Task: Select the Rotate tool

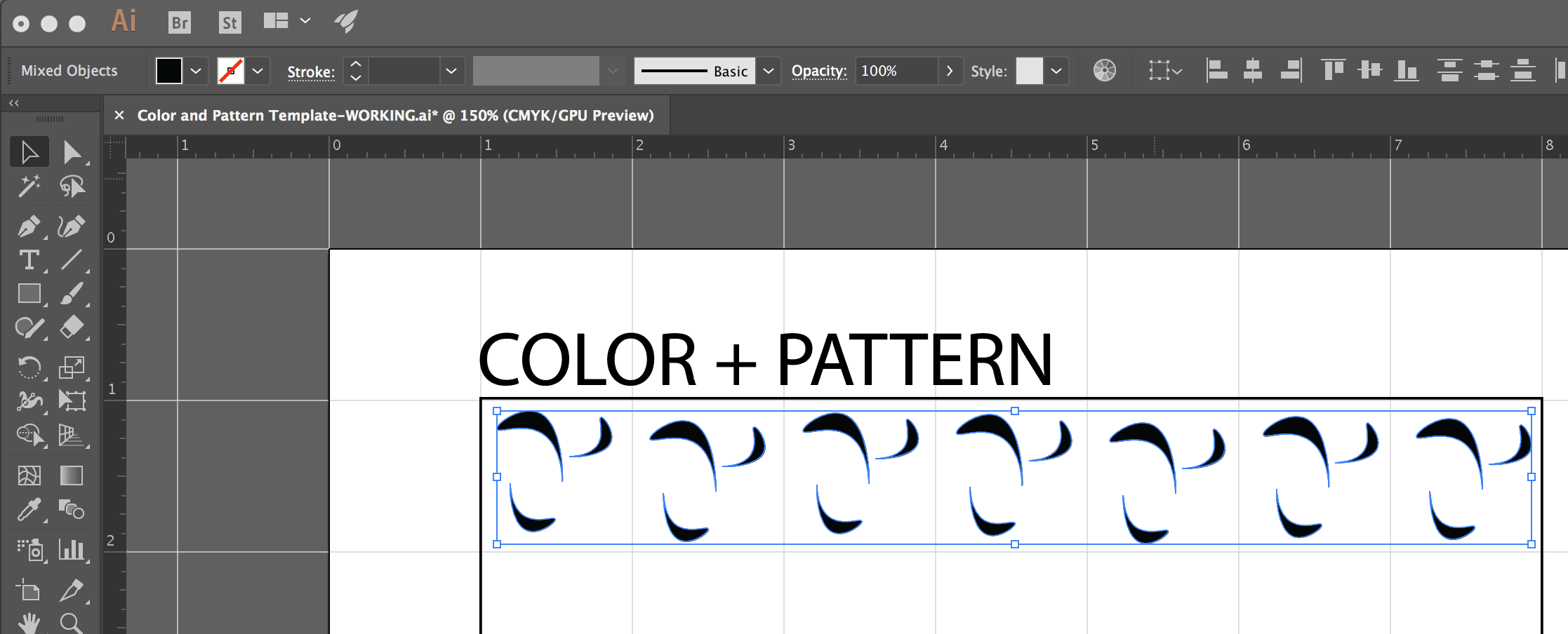Action: pyautogui.click(x=29, y=367)
